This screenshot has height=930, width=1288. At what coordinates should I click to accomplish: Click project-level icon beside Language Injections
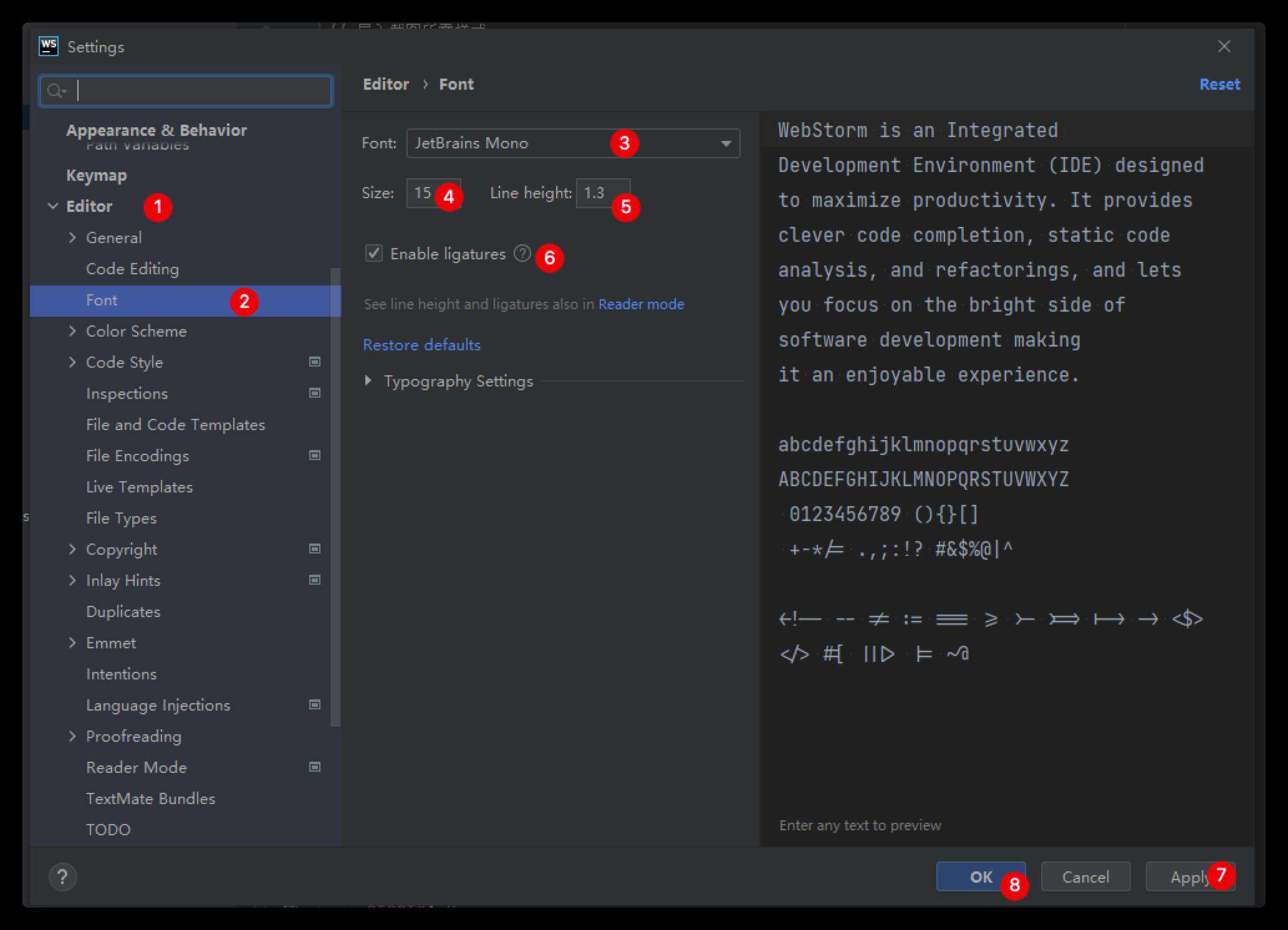click(x=315, y=704)
